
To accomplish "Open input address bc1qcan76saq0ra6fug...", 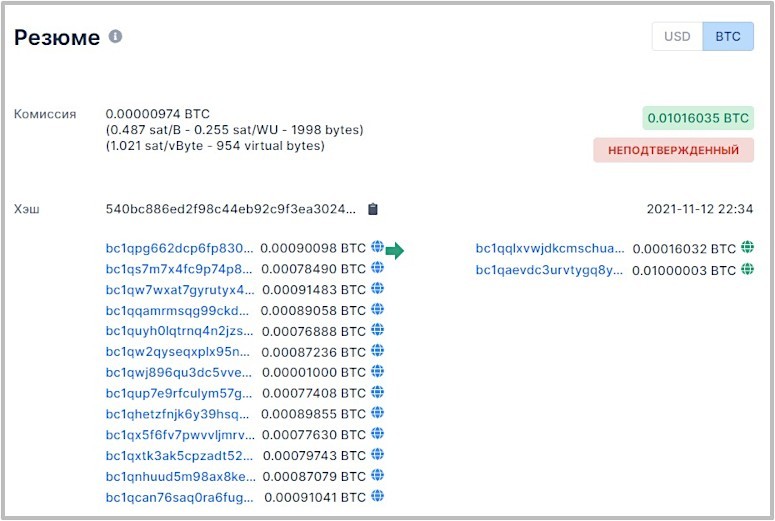I will point(179,497).
